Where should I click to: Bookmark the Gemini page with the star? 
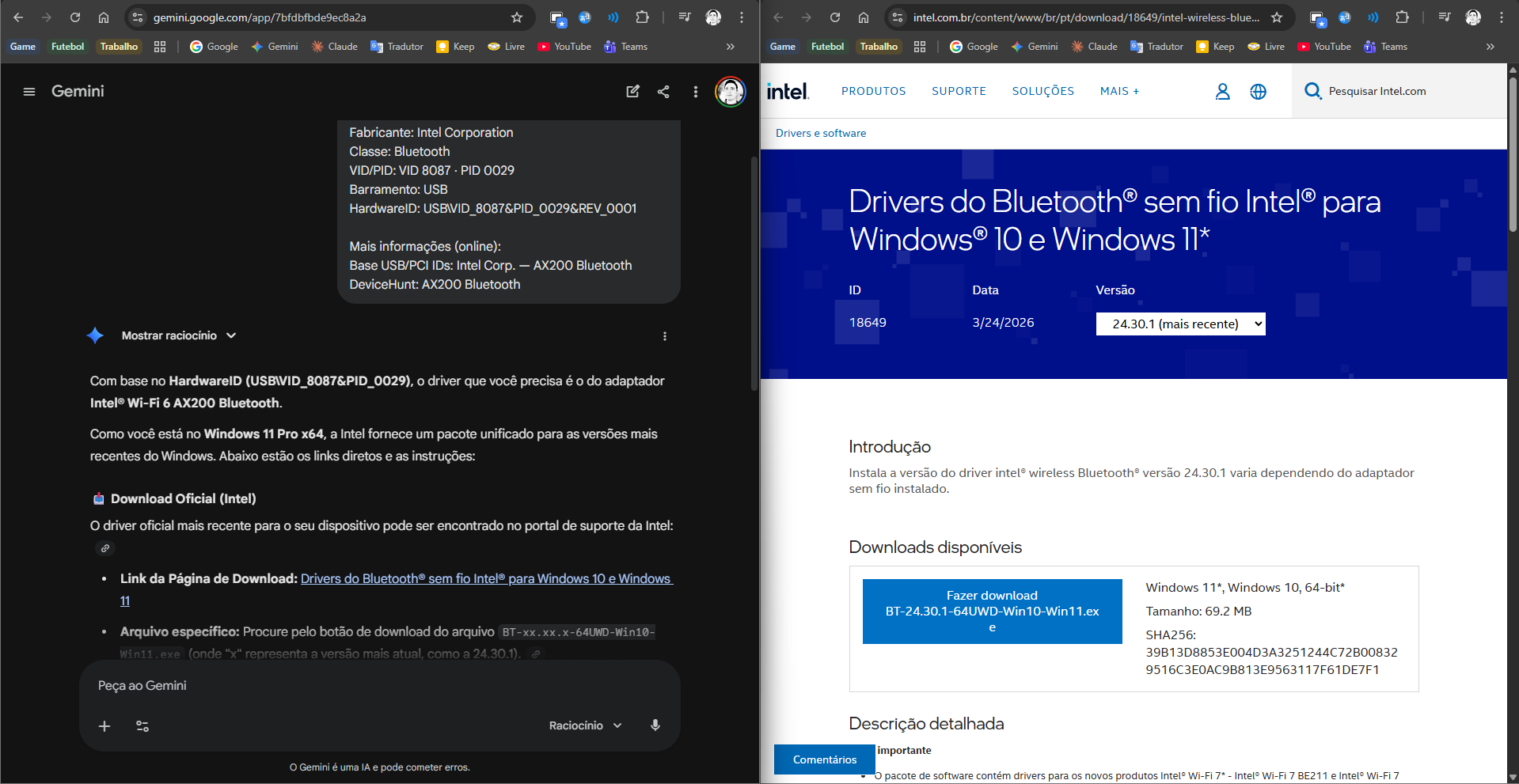517,17
